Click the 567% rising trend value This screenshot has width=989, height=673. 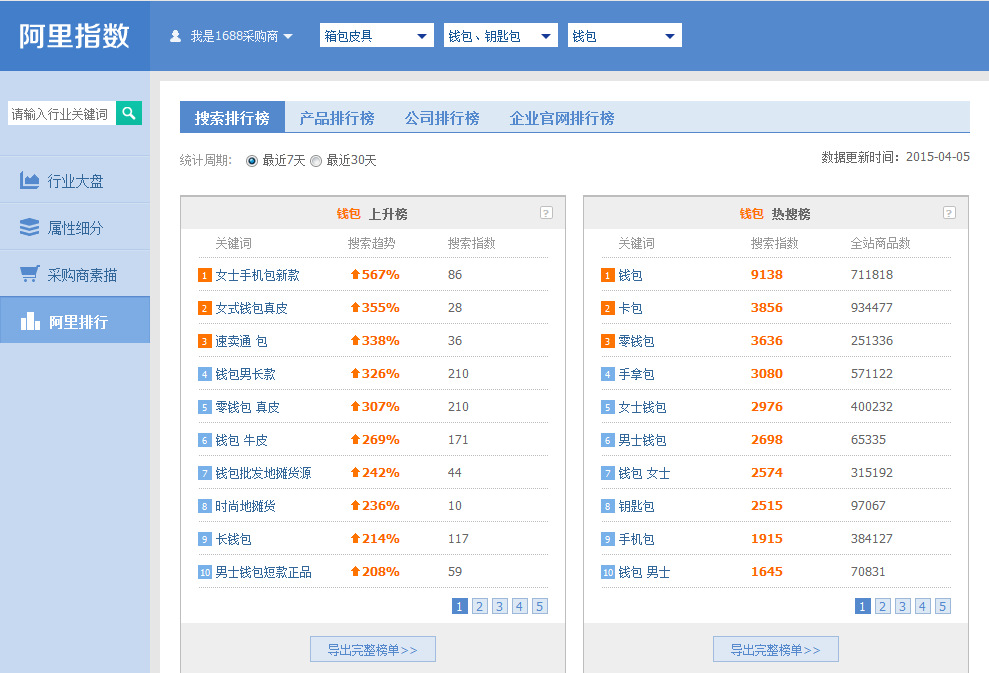(375, 274)
